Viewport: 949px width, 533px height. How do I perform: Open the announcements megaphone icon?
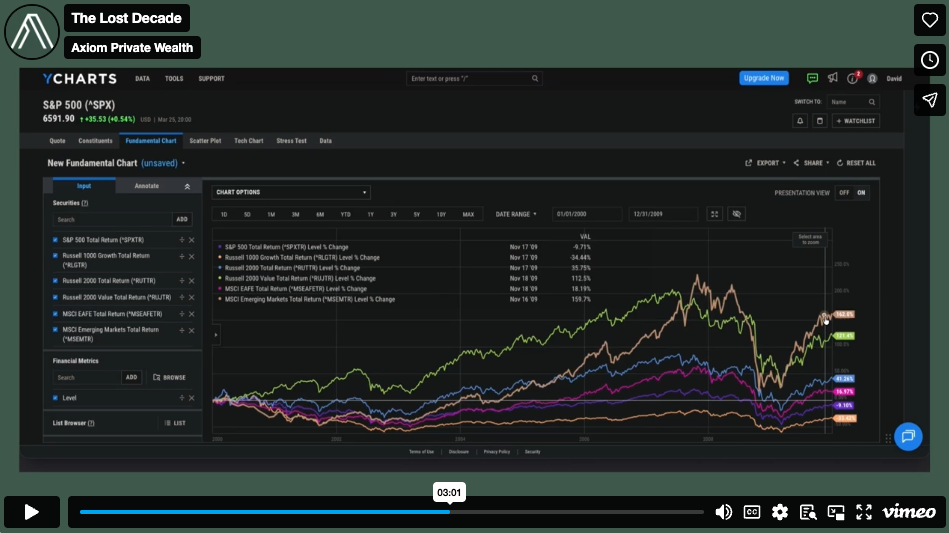[x=833, y=78]
